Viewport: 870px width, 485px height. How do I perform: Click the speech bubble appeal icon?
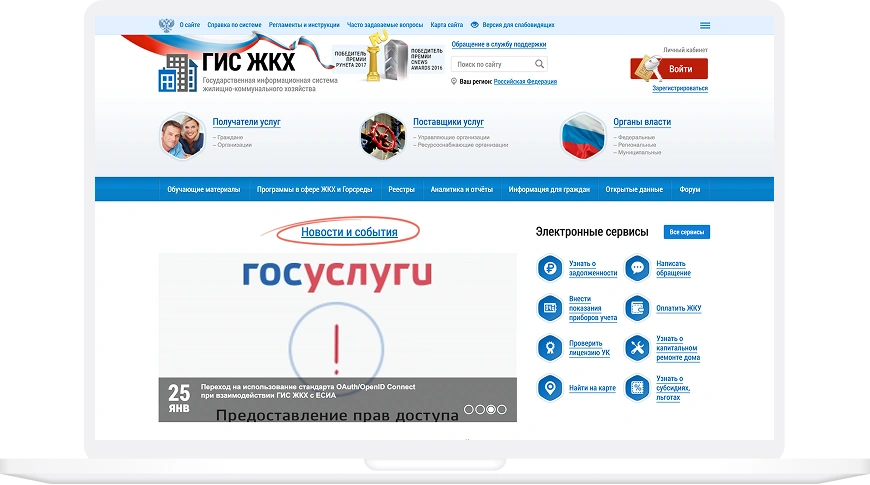coord(637,268)
